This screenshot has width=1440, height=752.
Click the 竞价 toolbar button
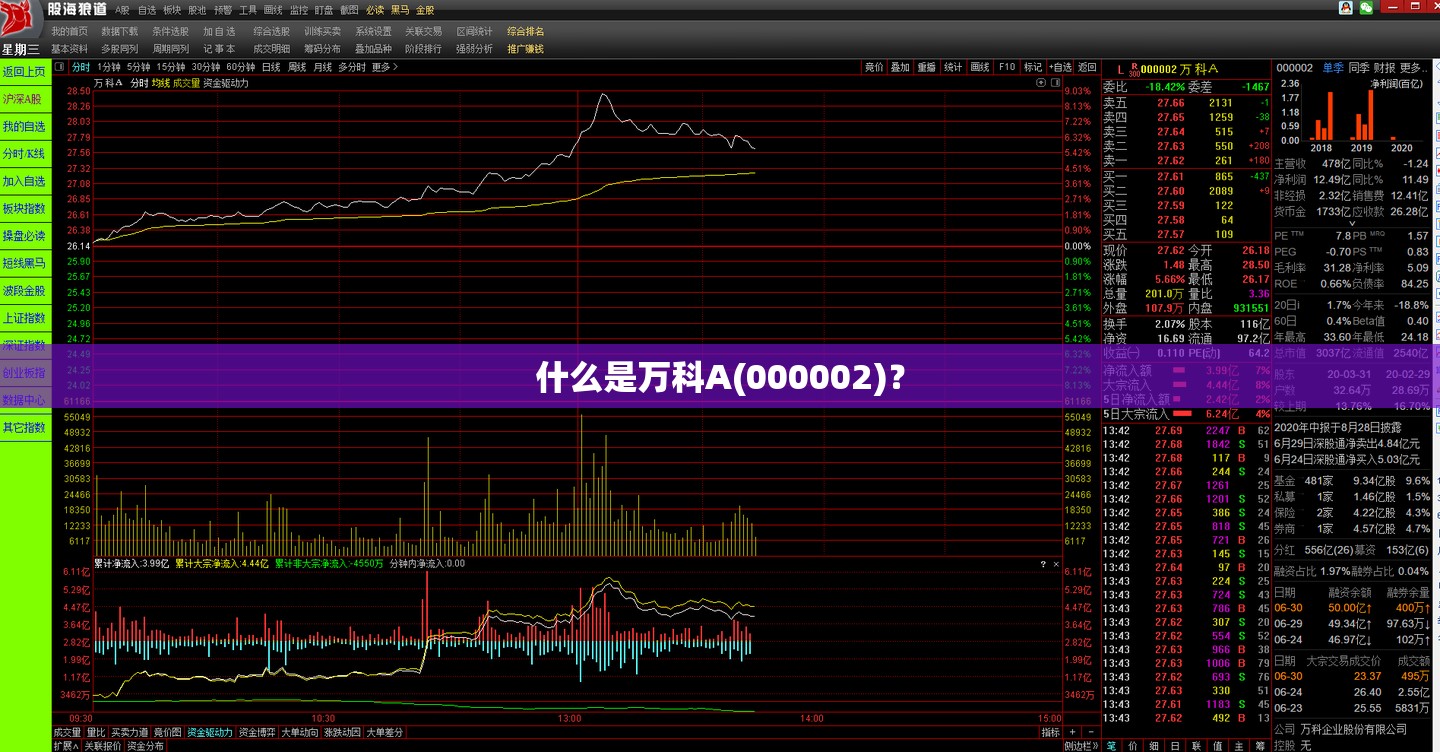point(874,67)
